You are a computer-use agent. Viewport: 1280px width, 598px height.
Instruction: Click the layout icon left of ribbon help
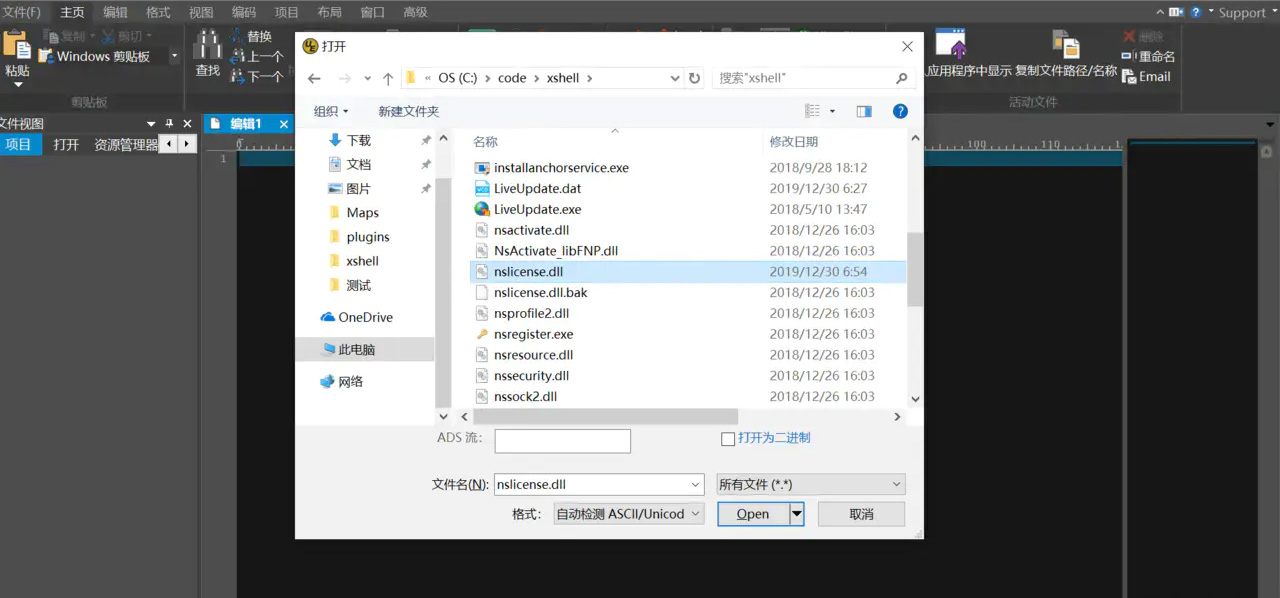click(1176, 12)
